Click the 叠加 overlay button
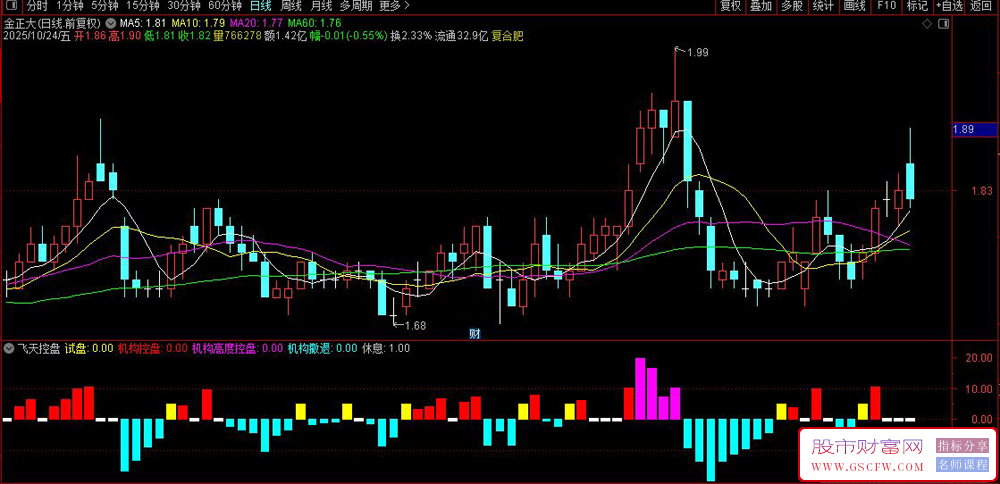The height and width of the screenshot is (484, 1000). pos(761,6)
